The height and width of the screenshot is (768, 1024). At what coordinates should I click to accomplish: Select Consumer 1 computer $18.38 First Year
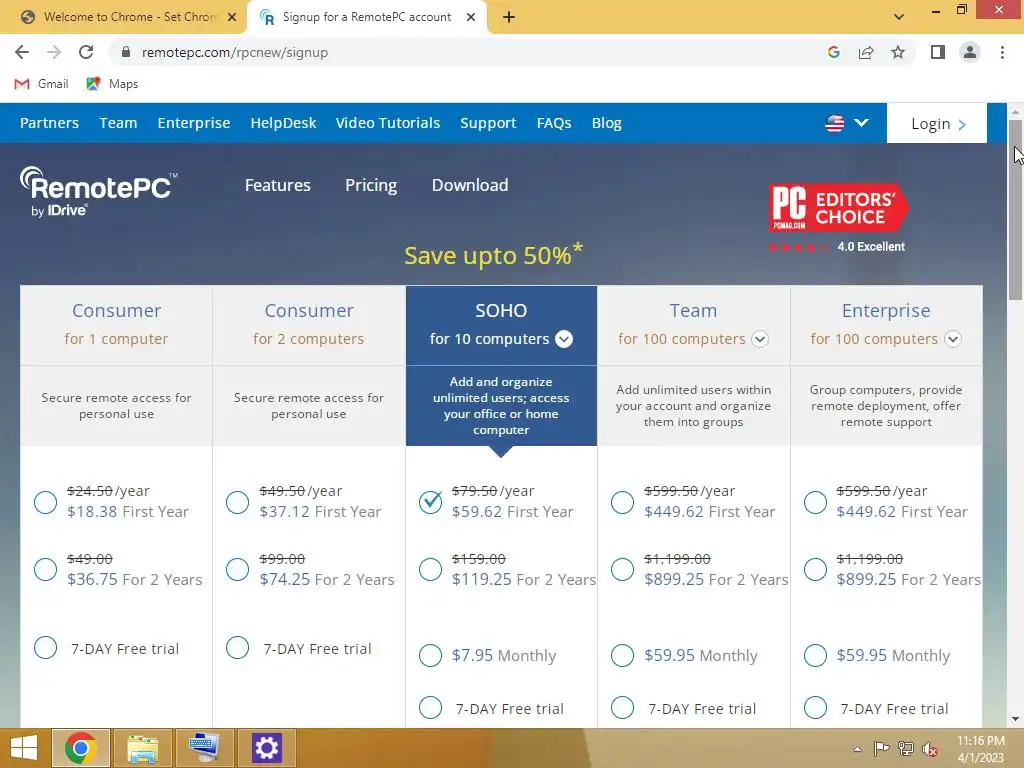46,502
